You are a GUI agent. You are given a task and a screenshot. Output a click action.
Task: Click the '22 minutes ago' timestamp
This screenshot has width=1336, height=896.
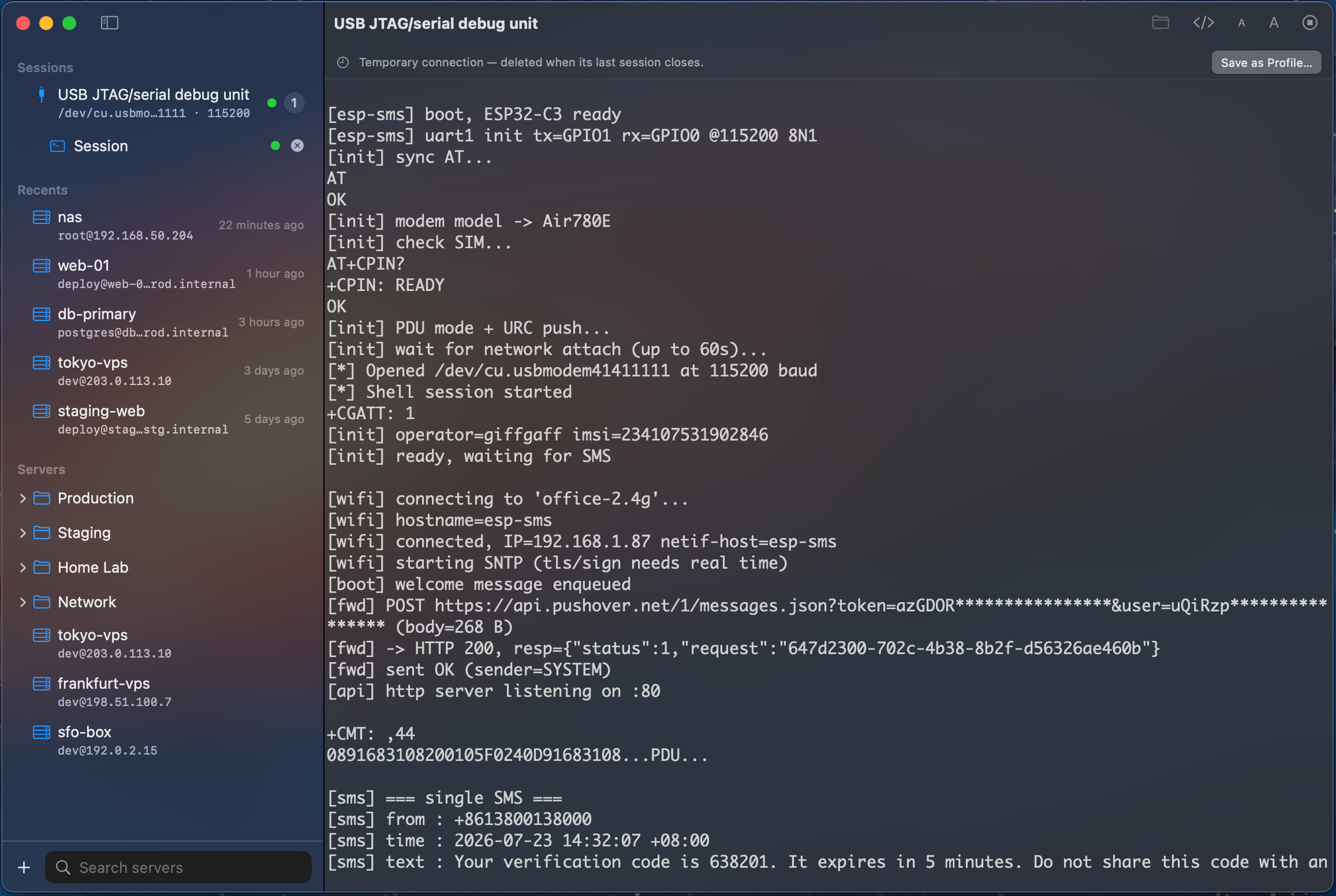coord(262,225)
